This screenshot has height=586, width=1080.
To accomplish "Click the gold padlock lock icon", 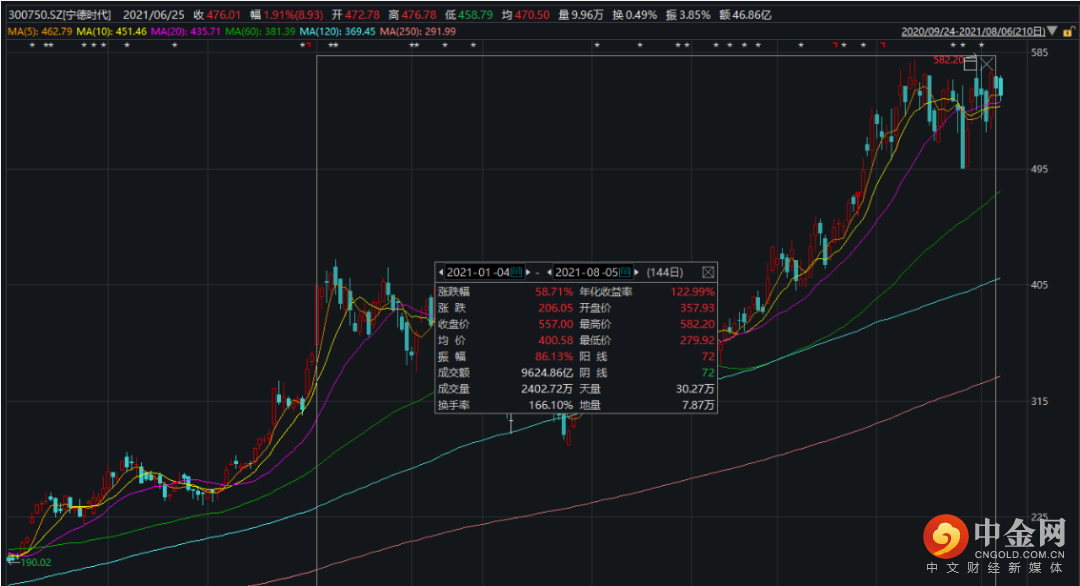I will click(x=1068, y=31).
